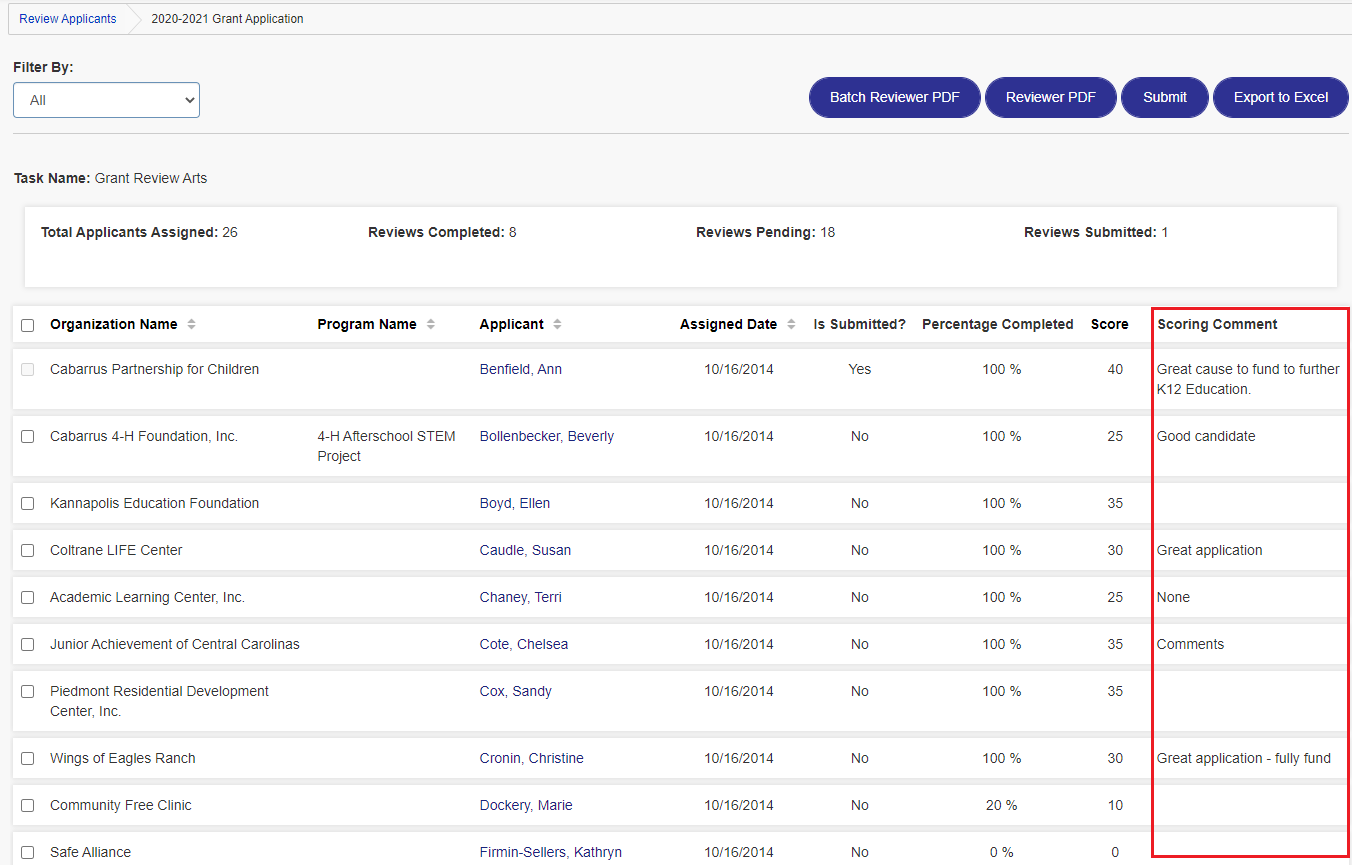Image resolution: width=1352 pixels, height=865 pixels.
Task: Open applicant Cronin, Christine
Action: click(532, 759)
